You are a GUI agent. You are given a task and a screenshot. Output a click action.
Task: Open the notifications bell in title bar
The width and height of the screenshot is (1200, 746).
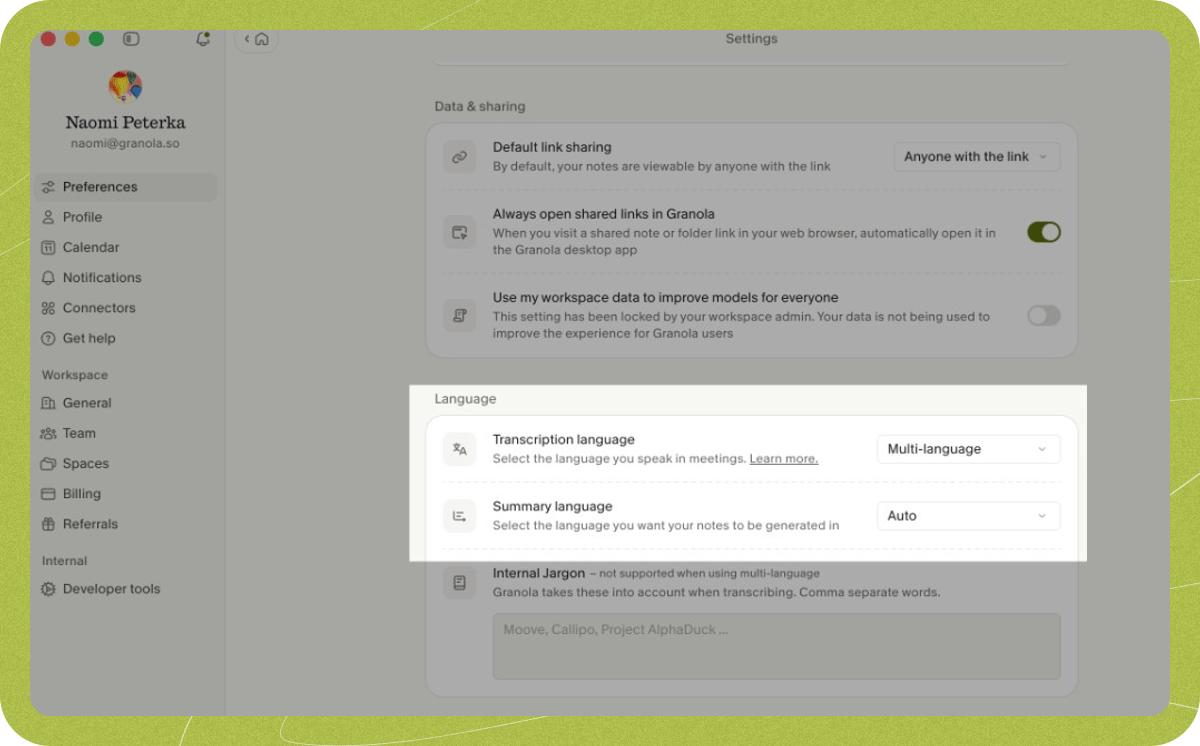pos(203,39)
